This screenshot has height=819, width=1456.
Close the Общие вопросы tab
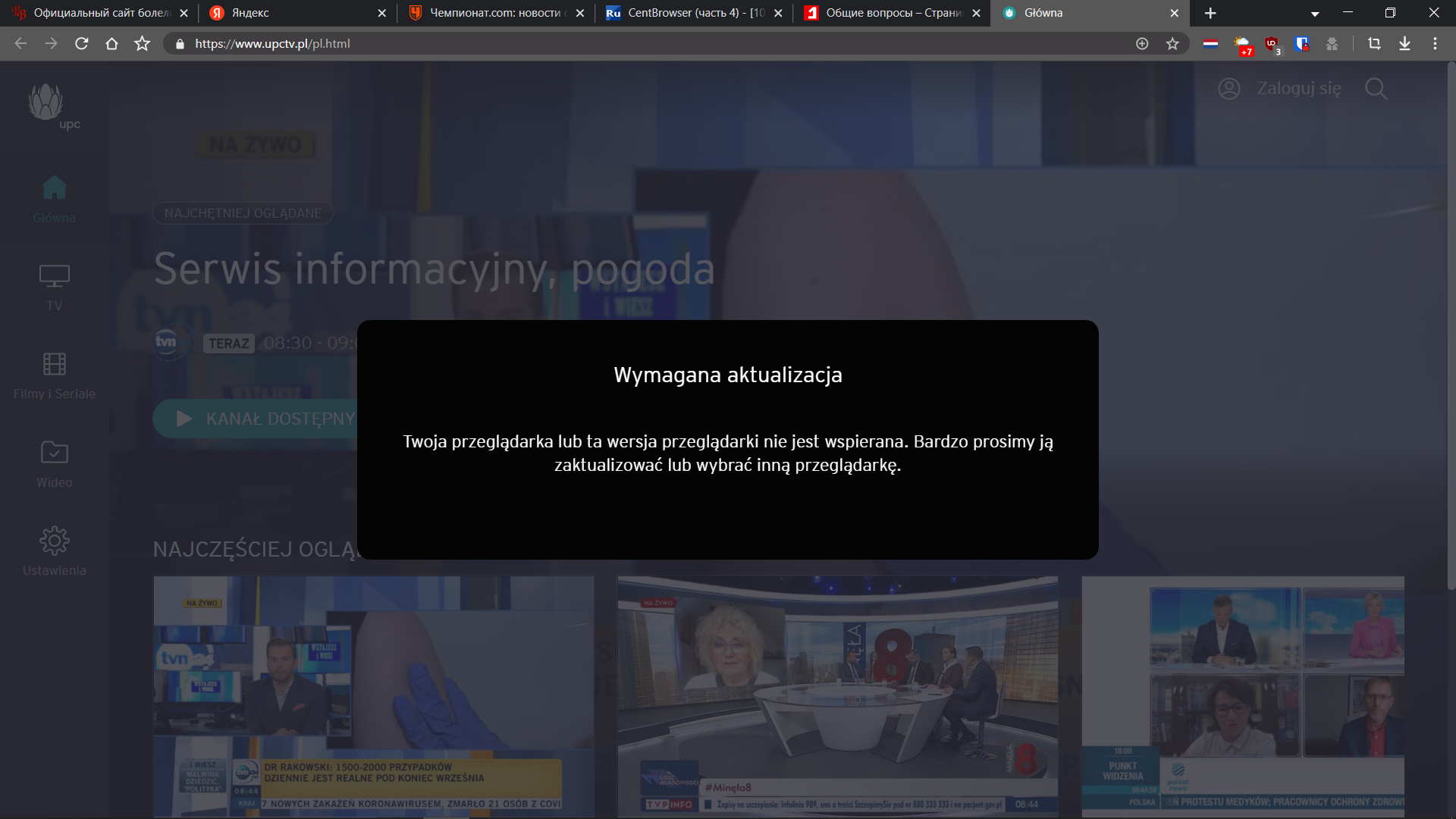click(976, 13)
